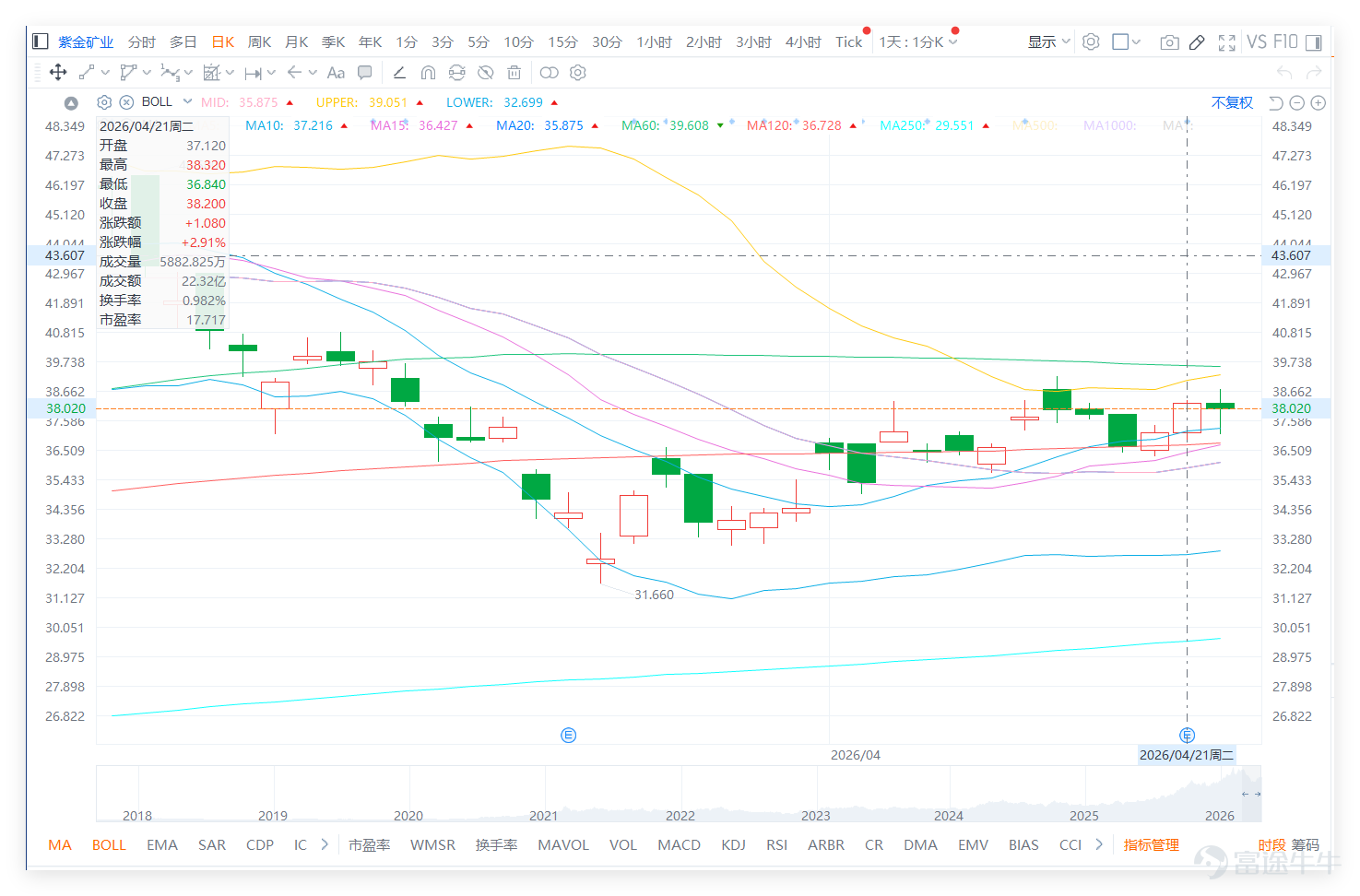Viewport: 1360px width, 896px height.
Task: Redo the last drawing action
Action: [x=1314, y=72]
